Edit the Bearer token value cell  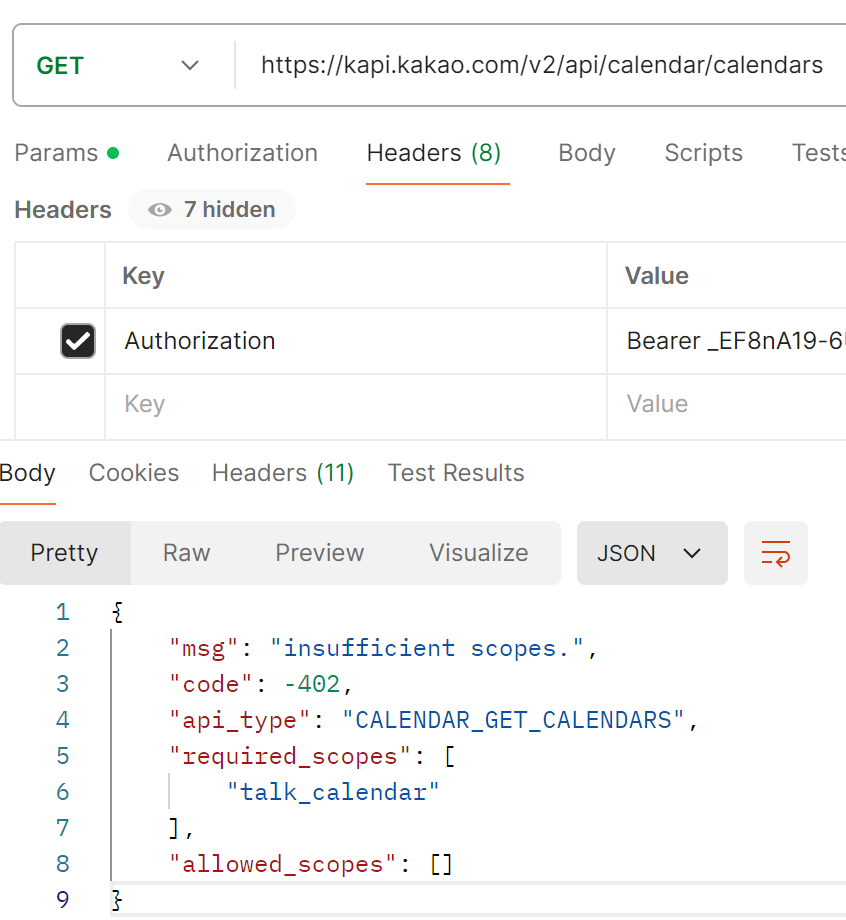[727, 341]
